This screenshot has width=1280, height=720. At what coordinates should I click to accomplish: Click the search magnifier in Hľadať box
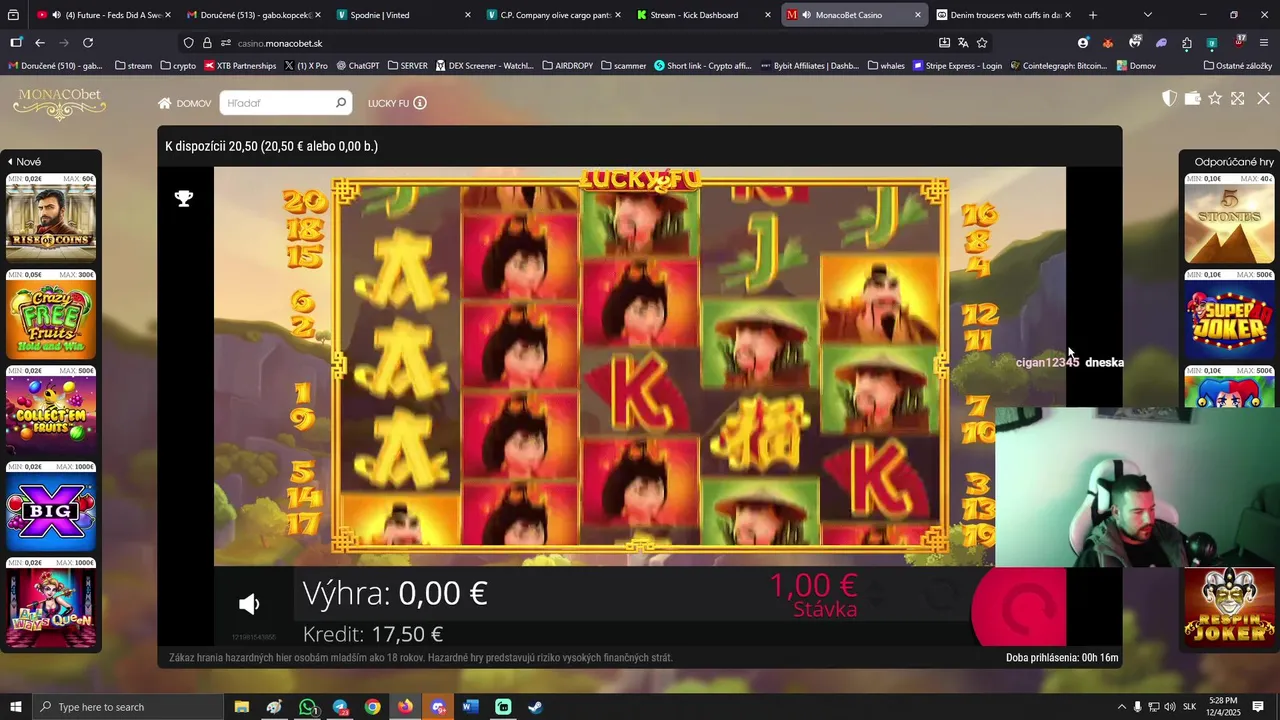point(341,103)
